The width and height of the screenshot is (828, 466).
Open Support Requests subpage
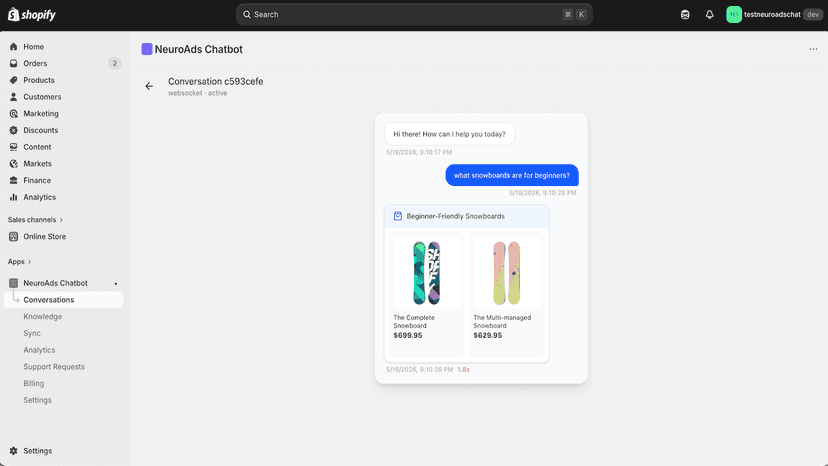(x=54, y=367)
